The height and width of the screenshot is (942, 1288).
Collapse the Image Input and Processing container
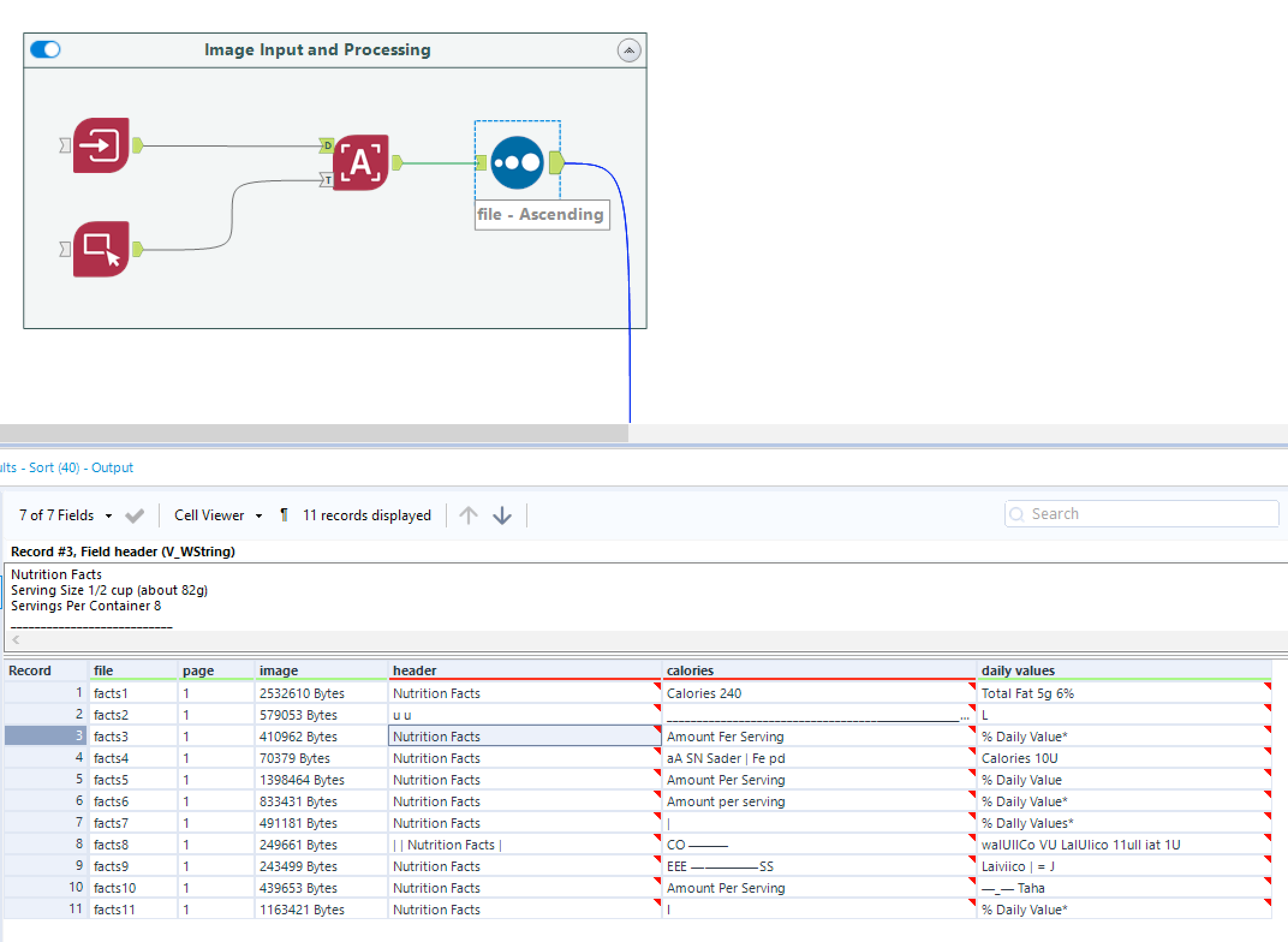[x=628, y=50]
